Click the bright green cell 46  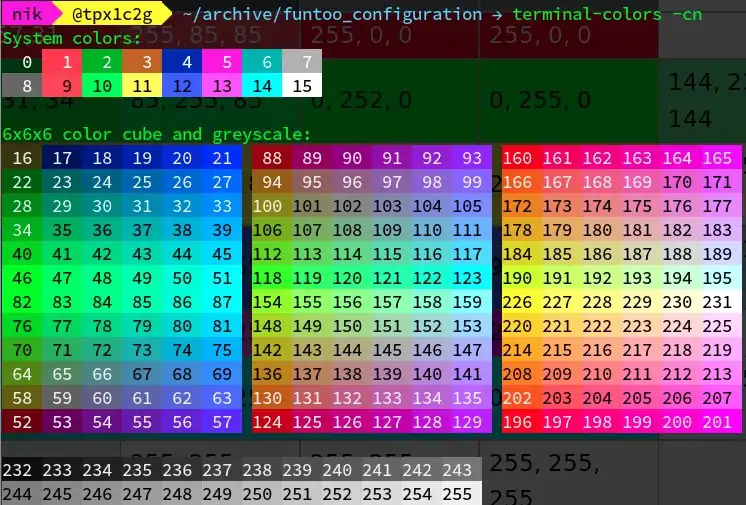pyautogui.click(x=22, y=277)
